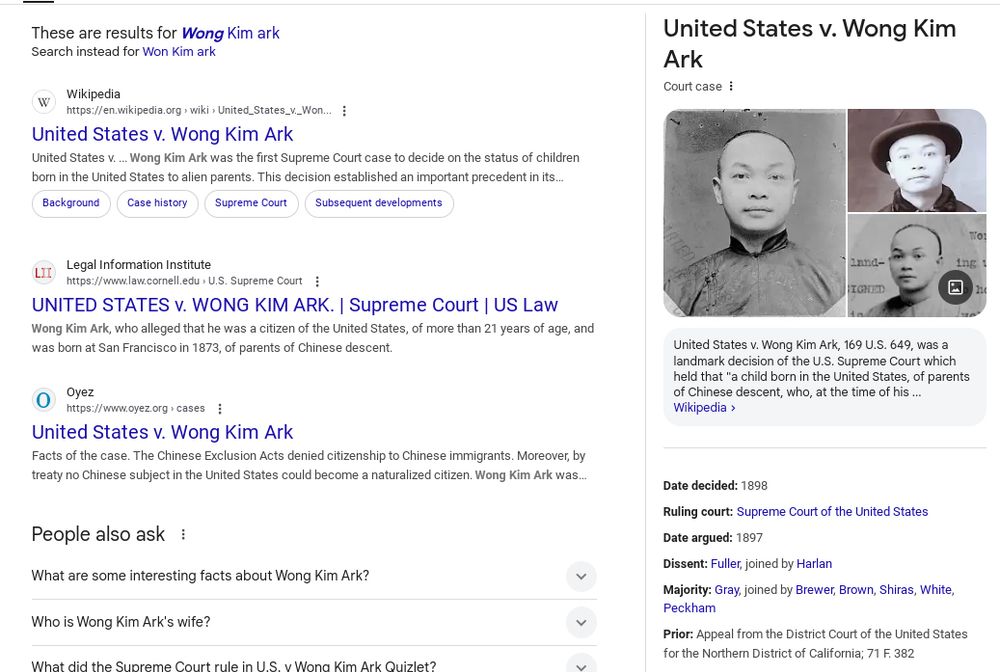Open Wikipedia result United States v. Wong Kim Ark
The image size is (1000, 672).
(x=163, y=135)
